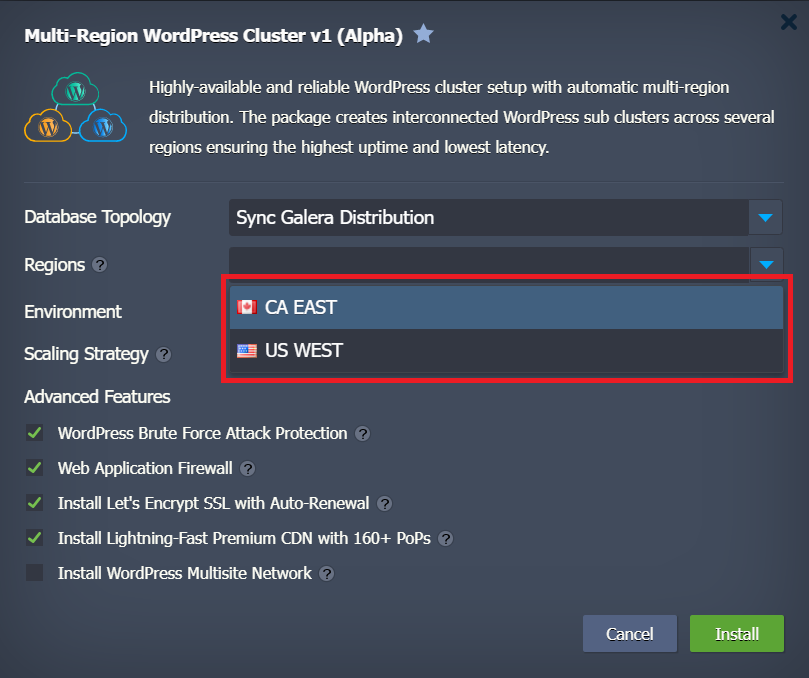Image resolution: width=809 pixels, height=678 pixels.
Task: Cancel the cluster installation dialog
Action: point(630,634)
